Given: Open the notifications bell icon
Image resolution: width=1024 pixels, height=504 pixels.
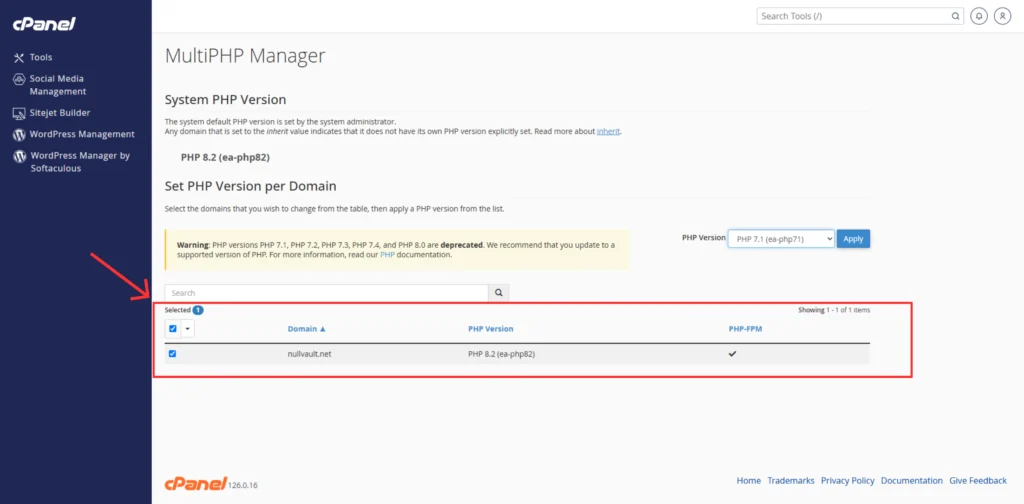Looking at the screenshot, I should (x=978, y=16).
